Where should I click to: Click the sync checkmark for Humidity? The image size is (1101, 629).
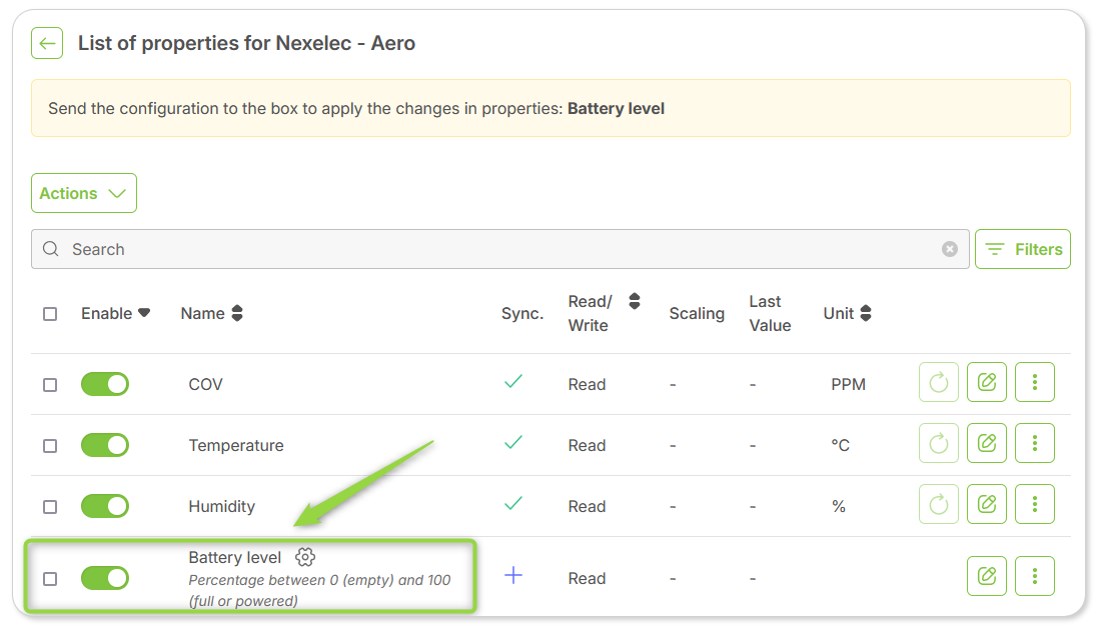tap(513, 503)
